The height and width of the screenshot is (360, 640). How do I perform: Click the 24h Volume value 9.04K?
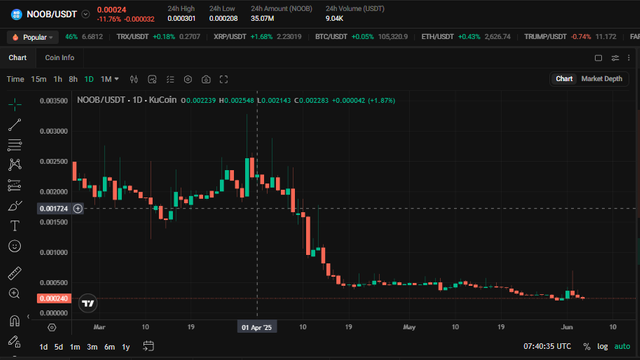click(334, 19)
